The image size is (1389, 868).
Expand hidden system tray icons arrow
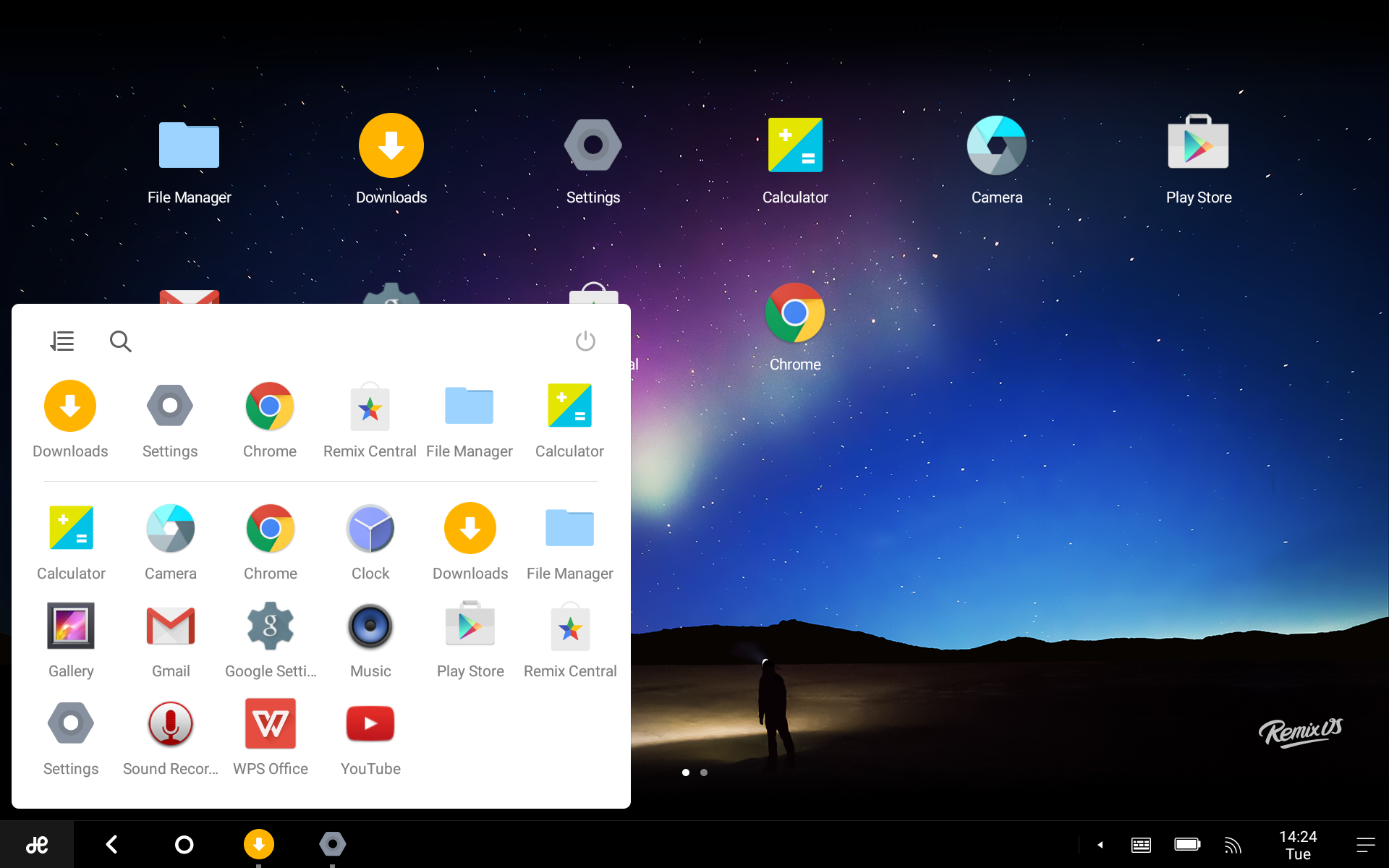click(x=1100, y=844)
